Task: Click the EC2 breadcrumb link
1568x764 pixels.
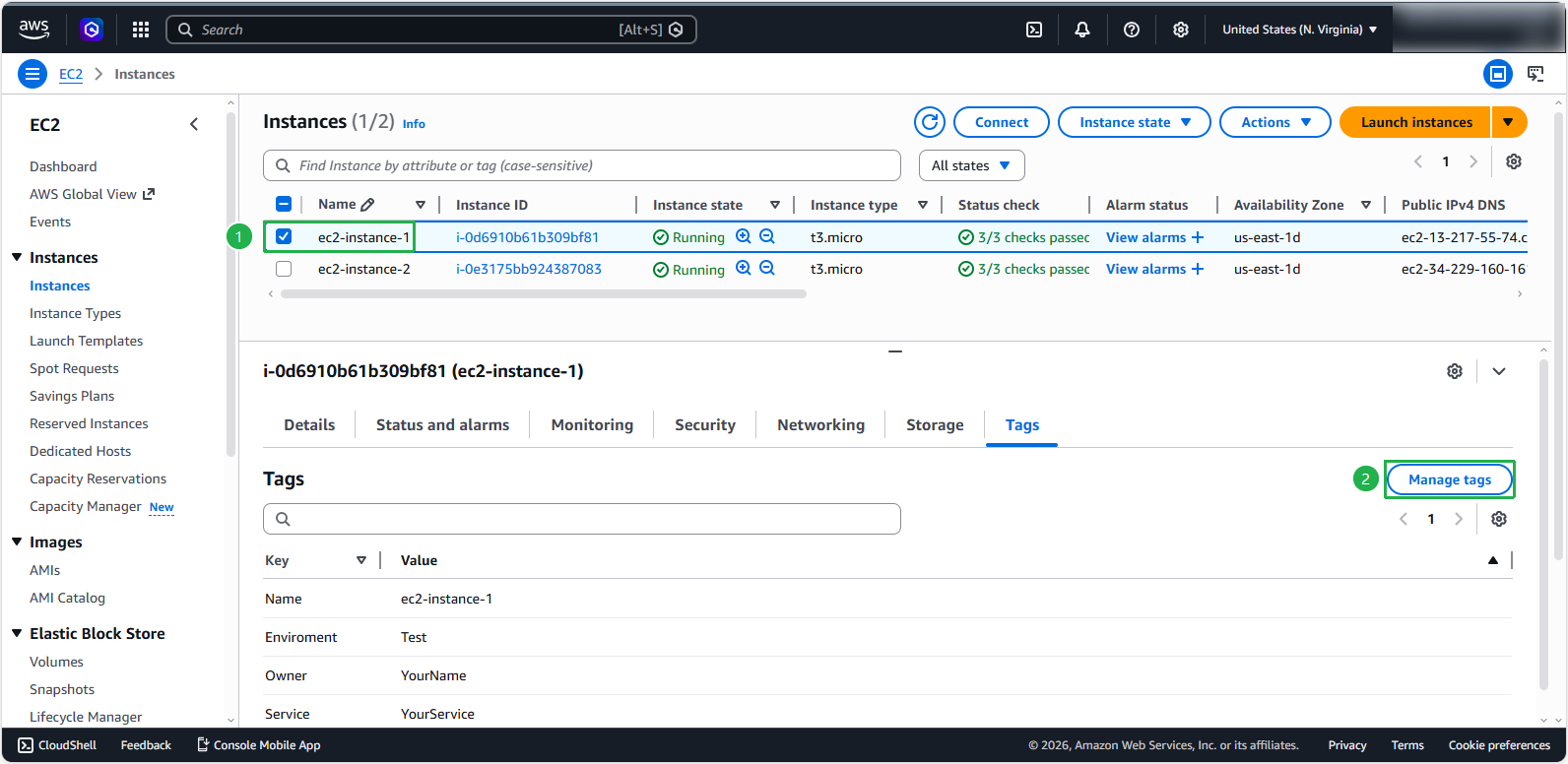Action: click(71, 74)
